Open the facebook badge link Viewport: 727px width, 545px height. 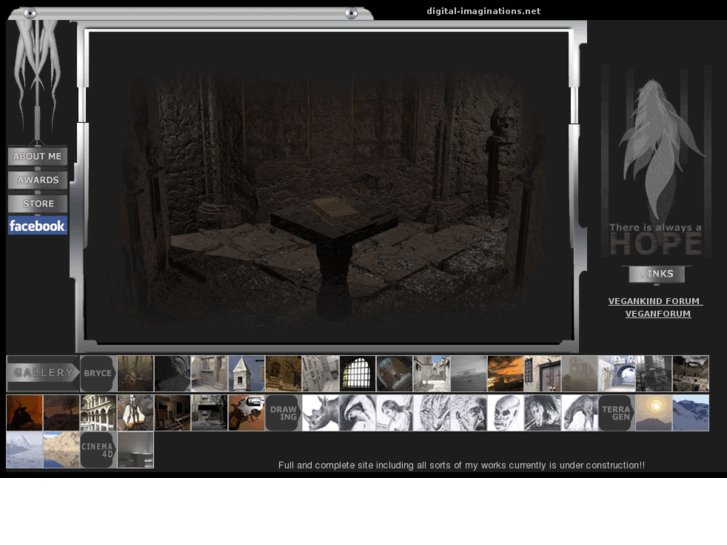click(x=38, y=226)
